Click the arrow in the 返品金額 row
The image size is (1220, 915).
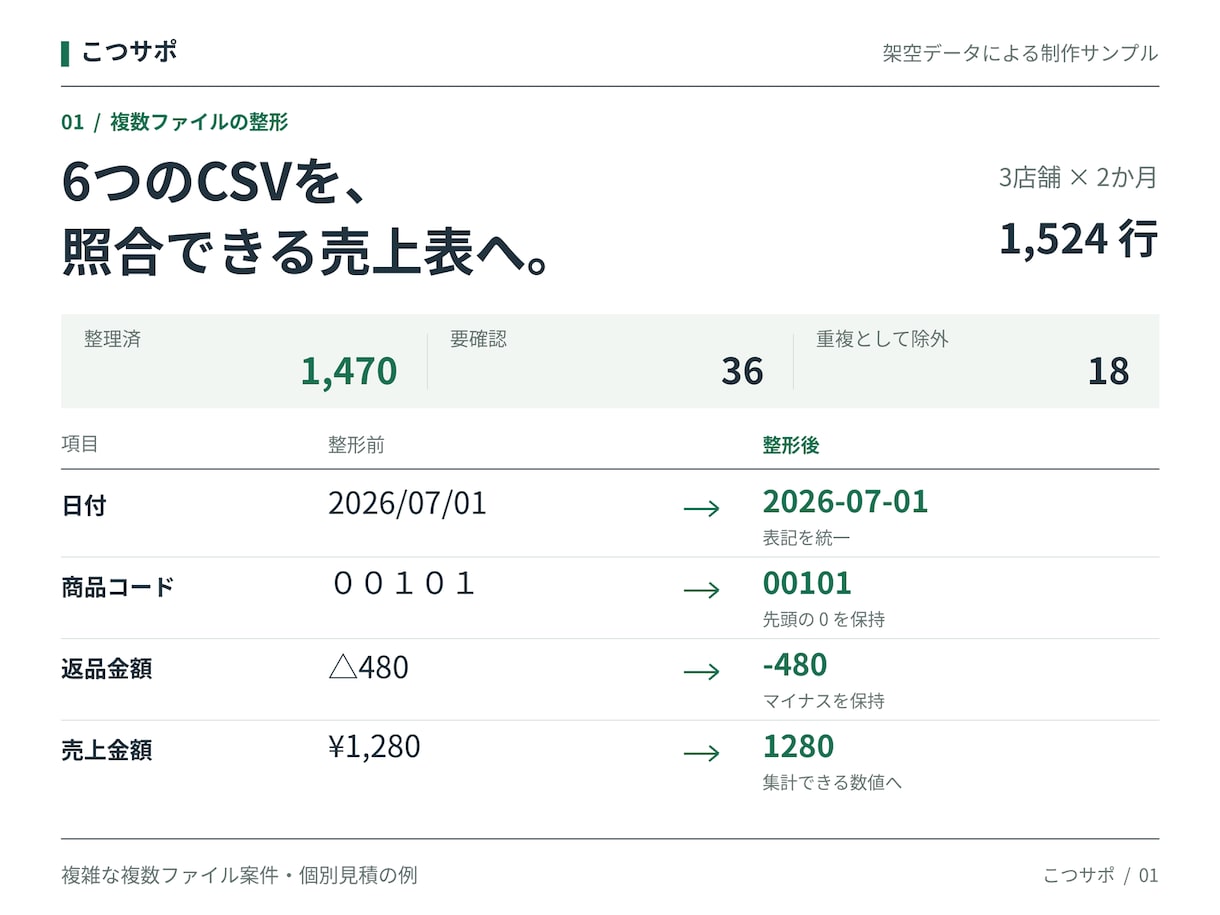click(701, 672)
